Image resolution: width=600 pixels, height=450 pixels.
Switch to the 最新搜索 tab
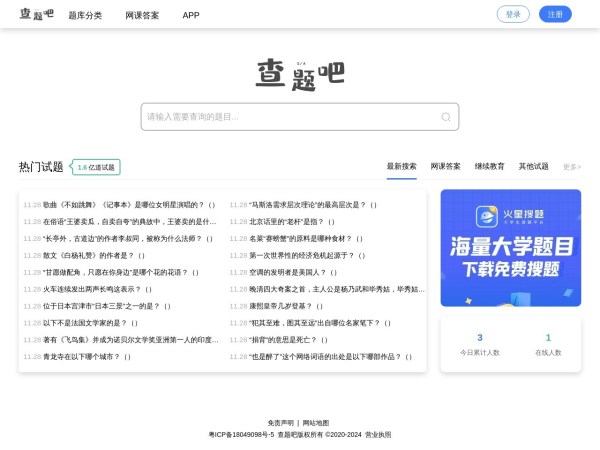click(x=401, y=166)
